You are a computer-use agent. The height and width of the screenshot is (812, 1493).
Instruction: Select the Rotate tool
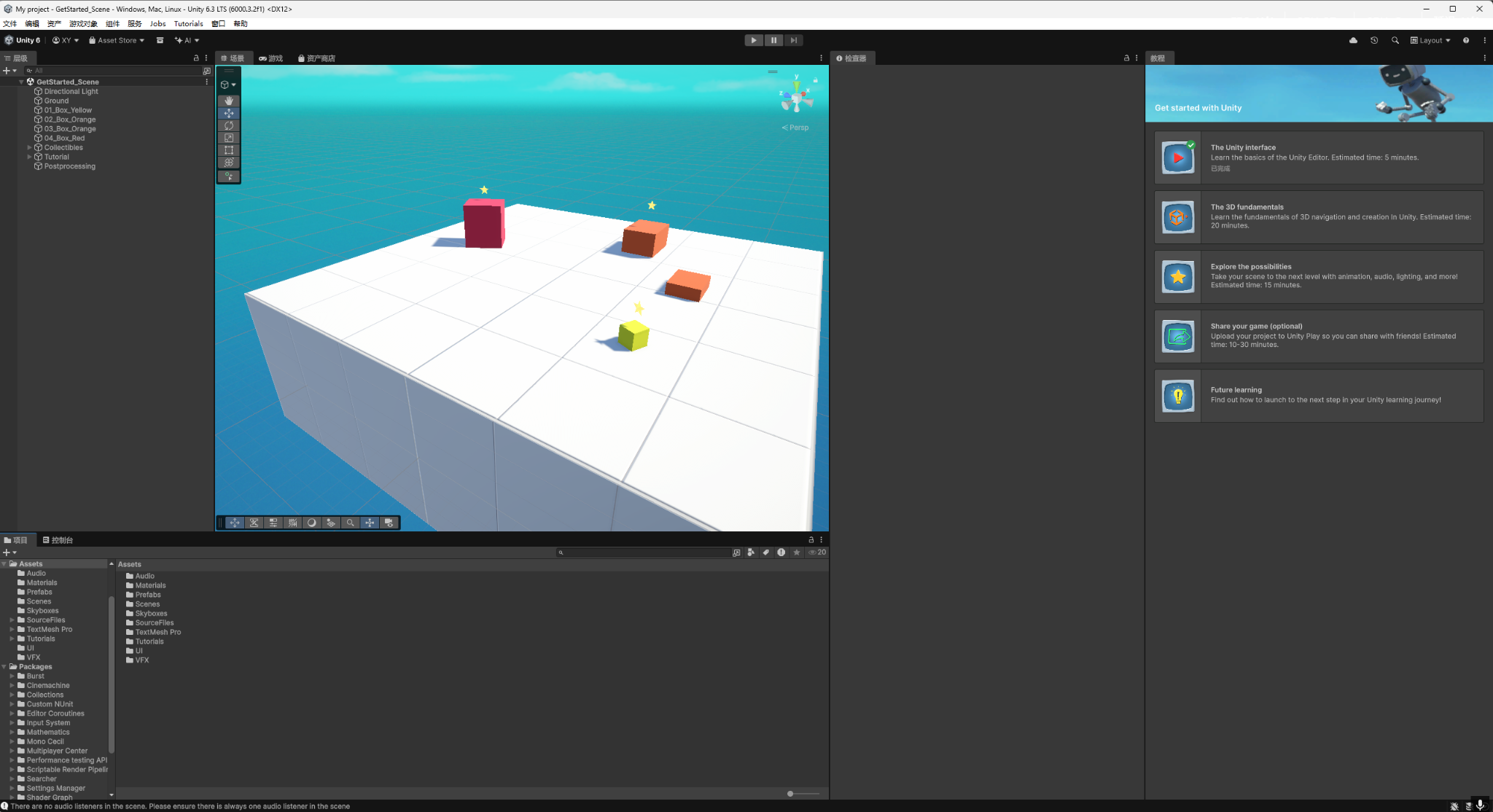click(229, 125)
